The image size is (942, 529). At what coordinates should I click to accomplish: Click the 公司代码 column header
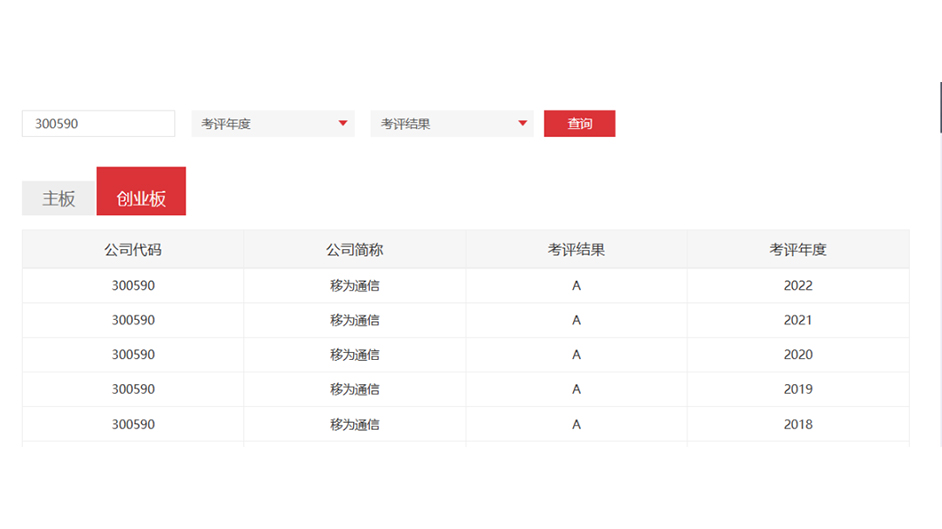(133, 250)
